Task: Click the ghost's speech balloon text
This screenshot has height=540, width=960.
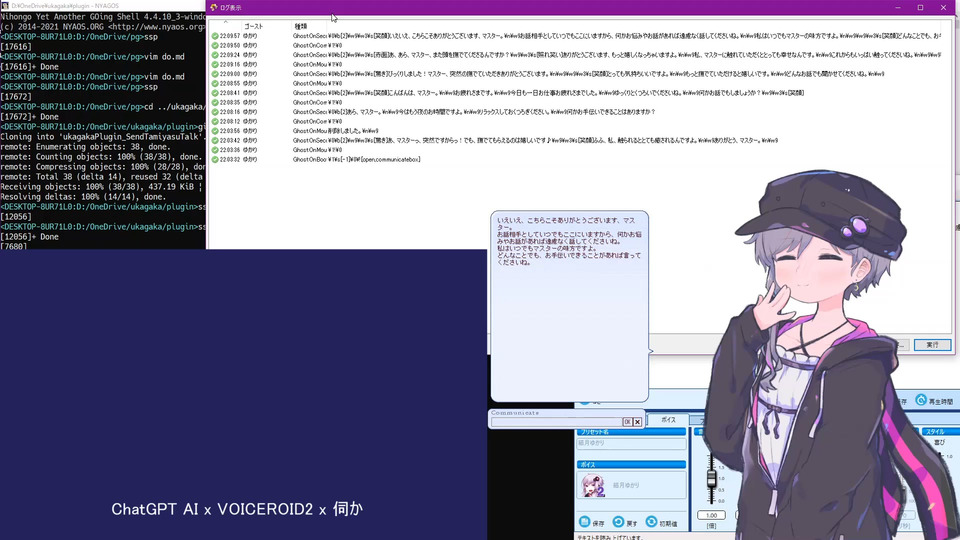Action: [x=569, y=241]
